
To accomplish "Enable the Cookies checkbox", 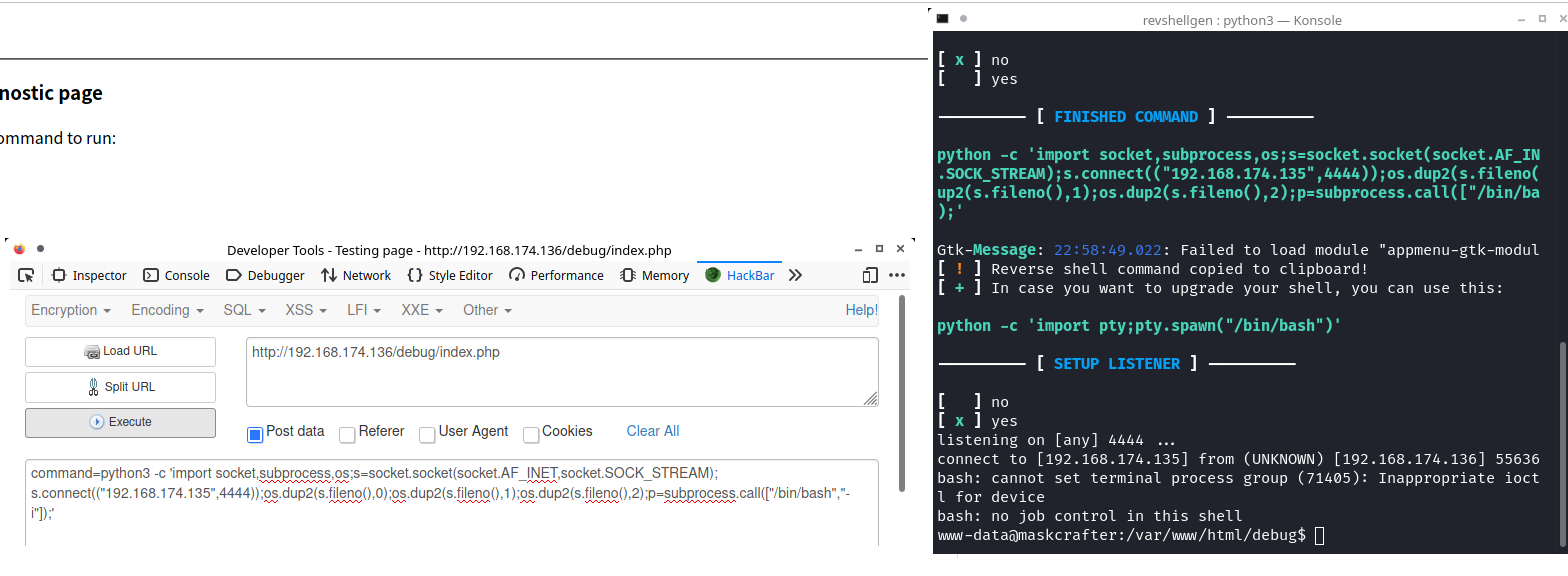I will 531,434.
